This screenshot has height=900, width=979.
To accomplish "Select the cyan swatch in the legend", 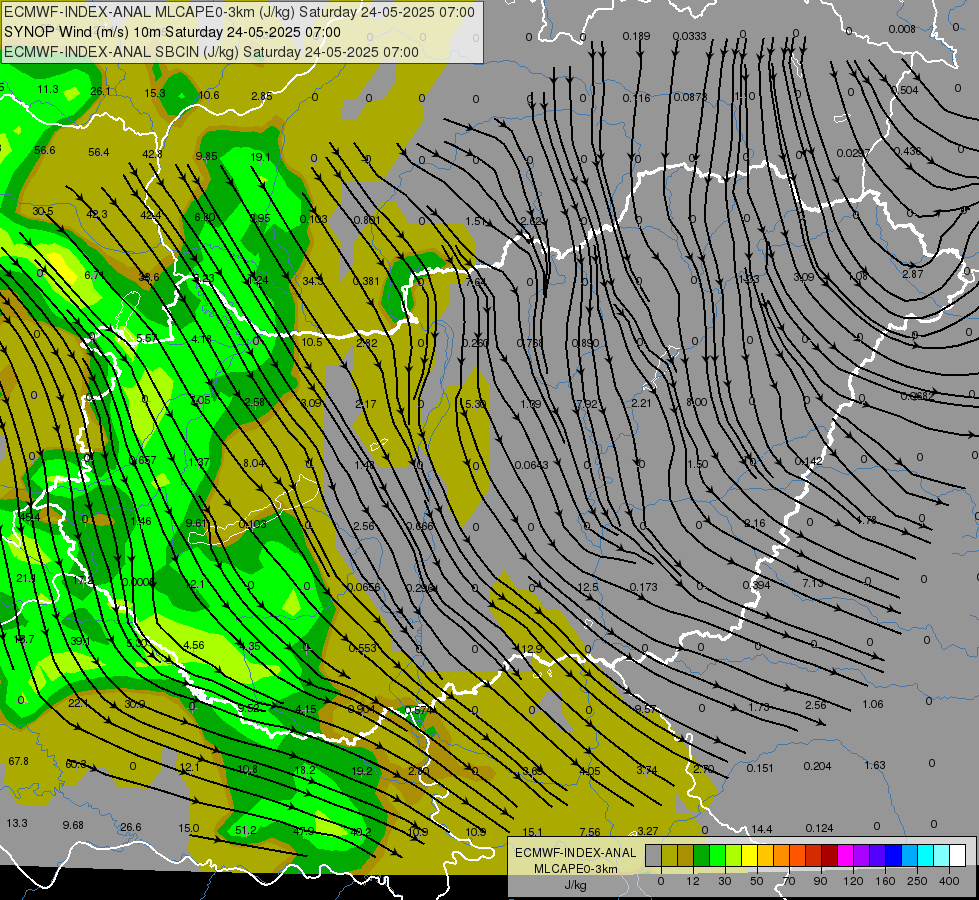I will coord(925,855).
